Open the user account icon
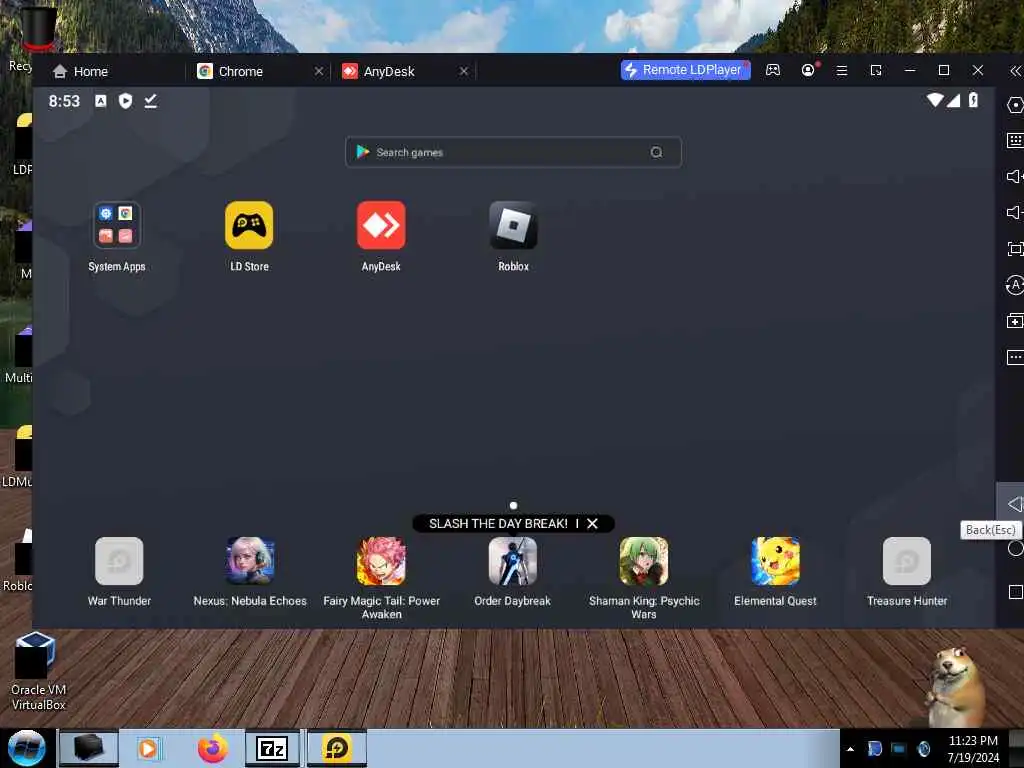Image resolution: width=1024 pixels, height=768 pixels. point(808,70)
